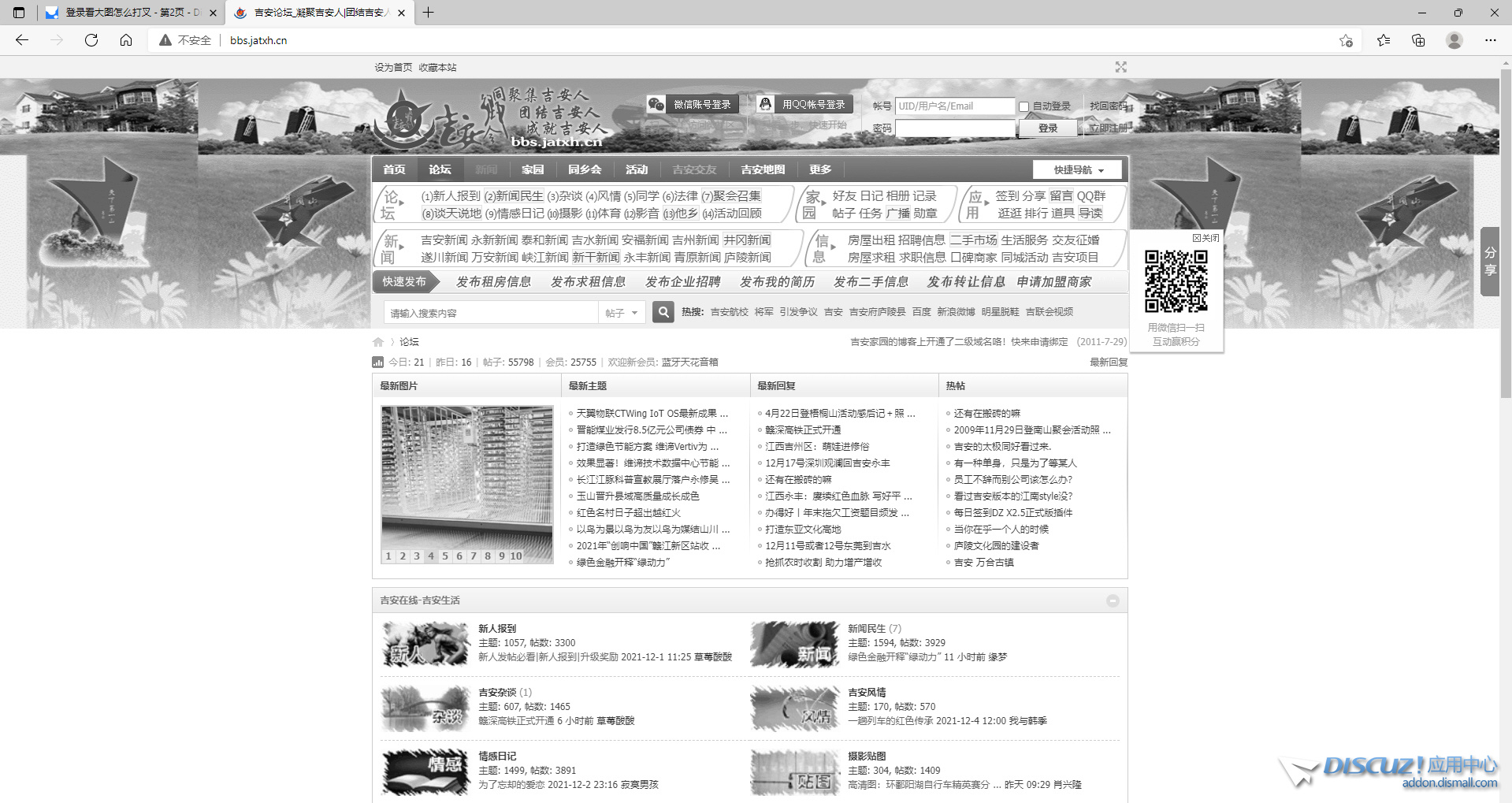Viewport: 1512px width, 803px height.
Task: Reload the current page
Action: 91,40
